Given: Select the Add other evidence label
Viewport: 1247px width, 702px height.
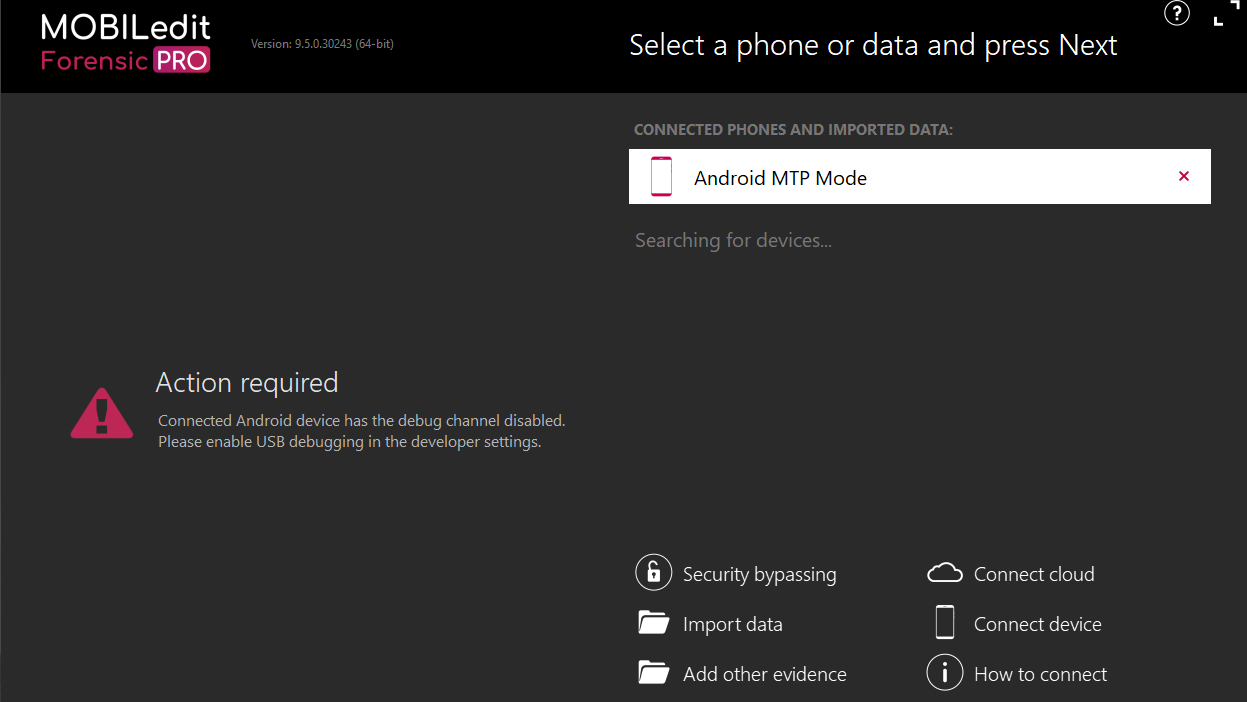Looking at the screenshot, I should 765,674.
